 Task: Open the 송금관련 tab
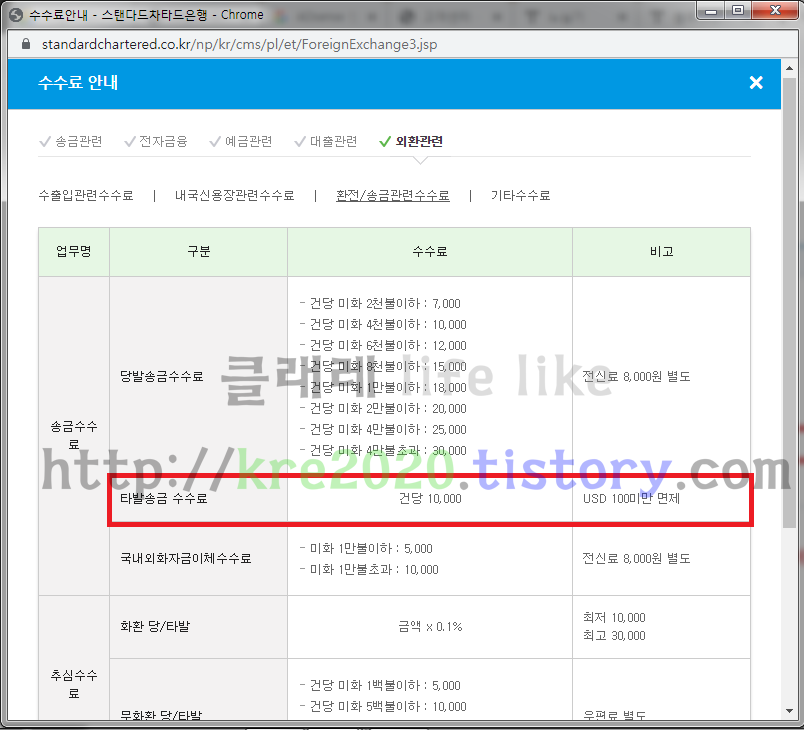(71, 141)
